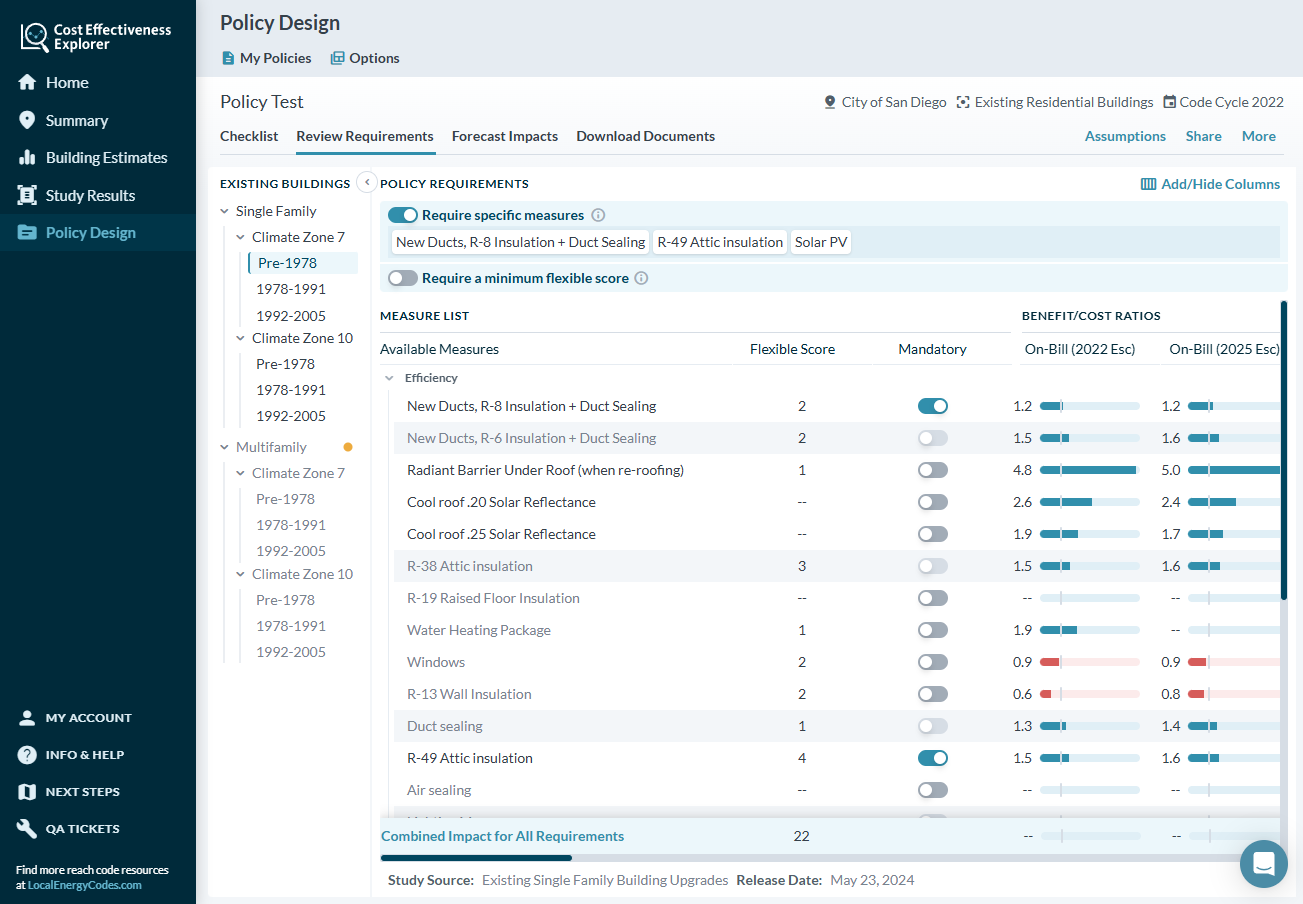The width and height of the screenshot is (1303, 904).
Task: Collapse the Multifamily tree node
Action: click(225, 447)
